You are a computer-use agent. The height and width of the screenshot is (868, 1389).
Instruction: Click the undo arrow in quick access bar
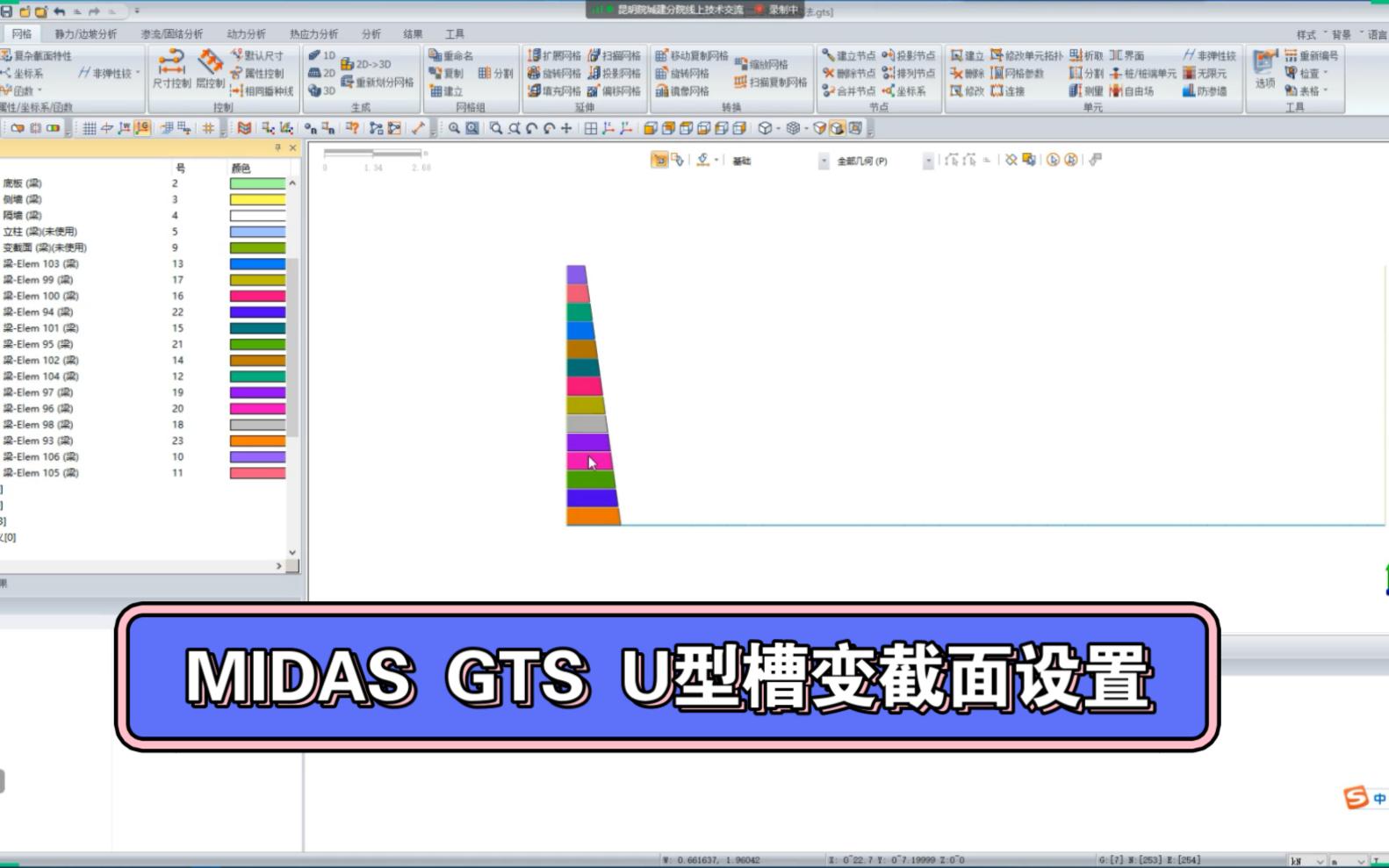click(x=59, y=11)
